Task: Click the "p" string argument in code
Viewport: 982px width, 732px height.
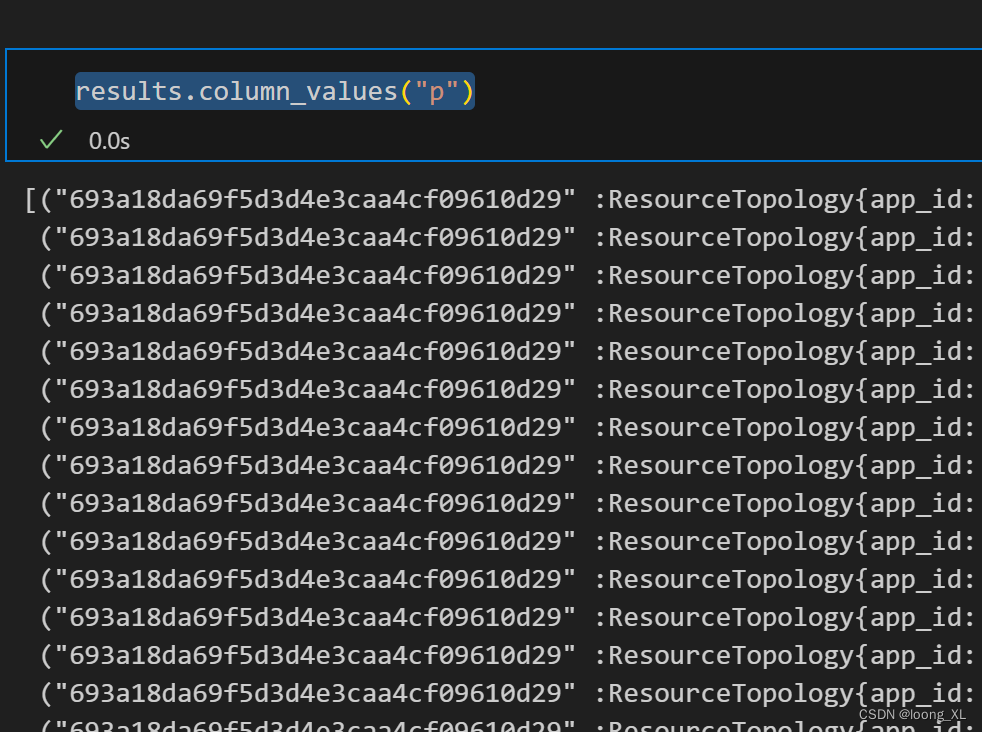Action: 436,92
